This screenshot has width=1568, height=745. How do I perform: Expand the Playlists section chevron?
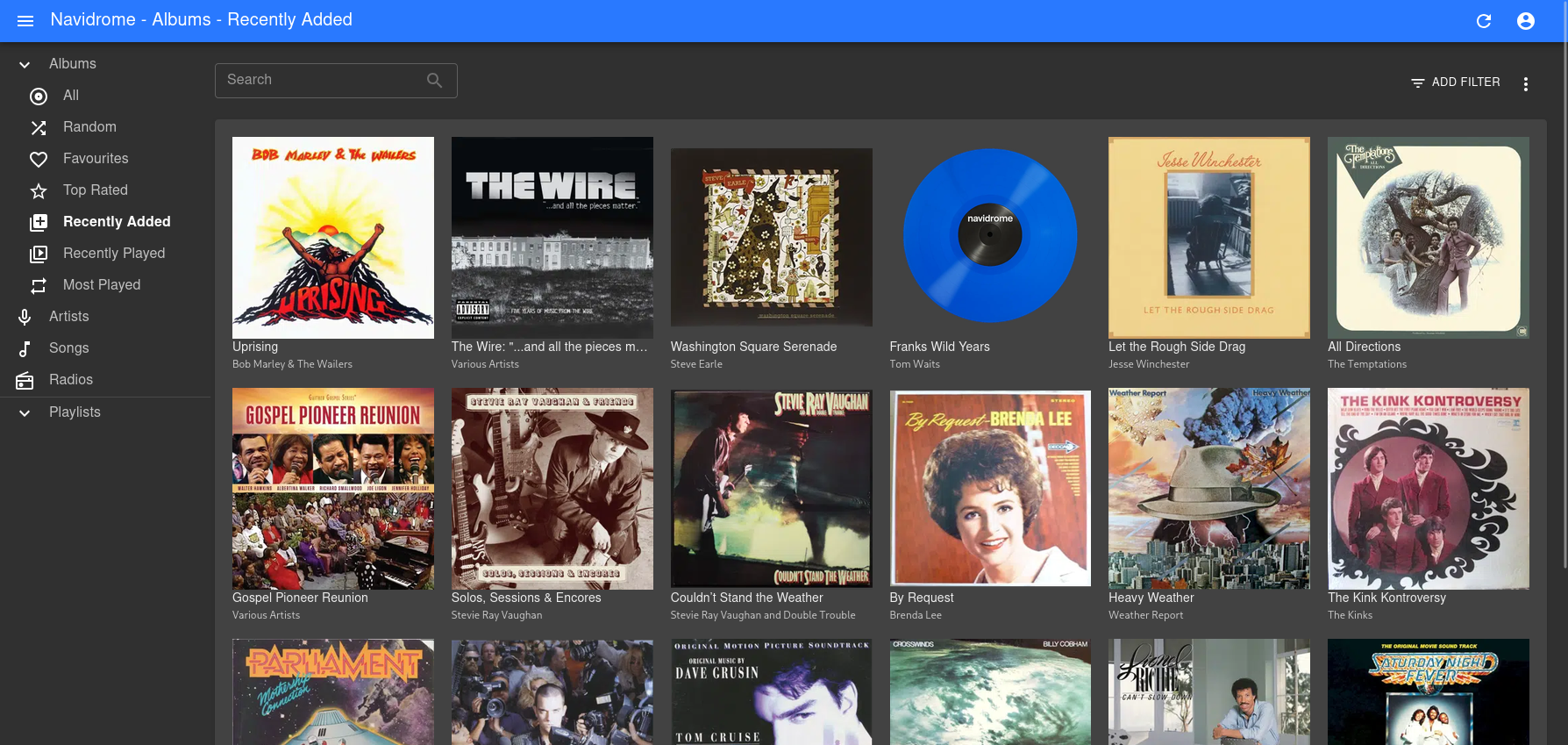click(x=25, y=412)
